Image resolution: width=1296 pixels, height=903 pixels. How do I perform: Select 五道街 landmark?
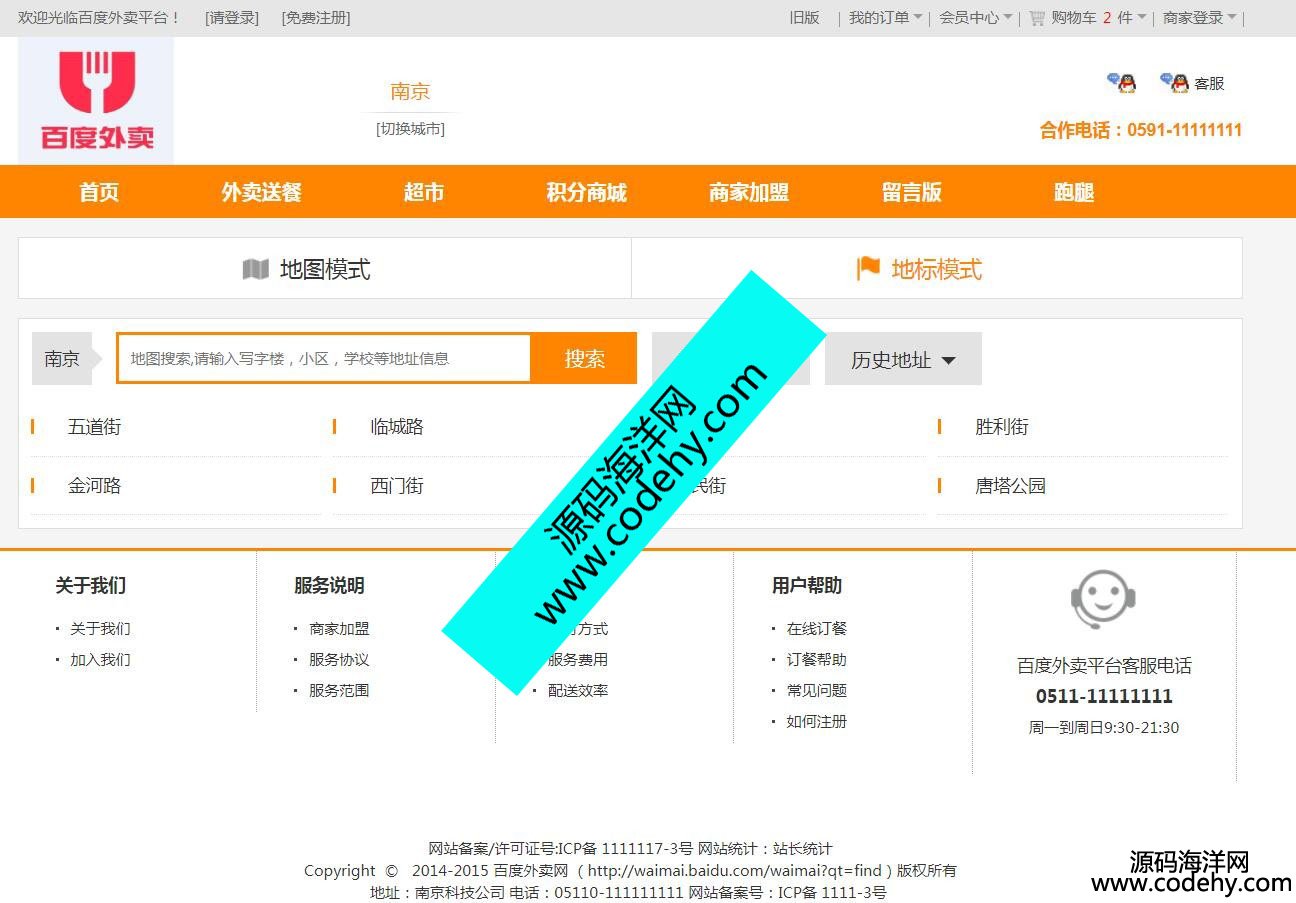(x=94, y=427)
